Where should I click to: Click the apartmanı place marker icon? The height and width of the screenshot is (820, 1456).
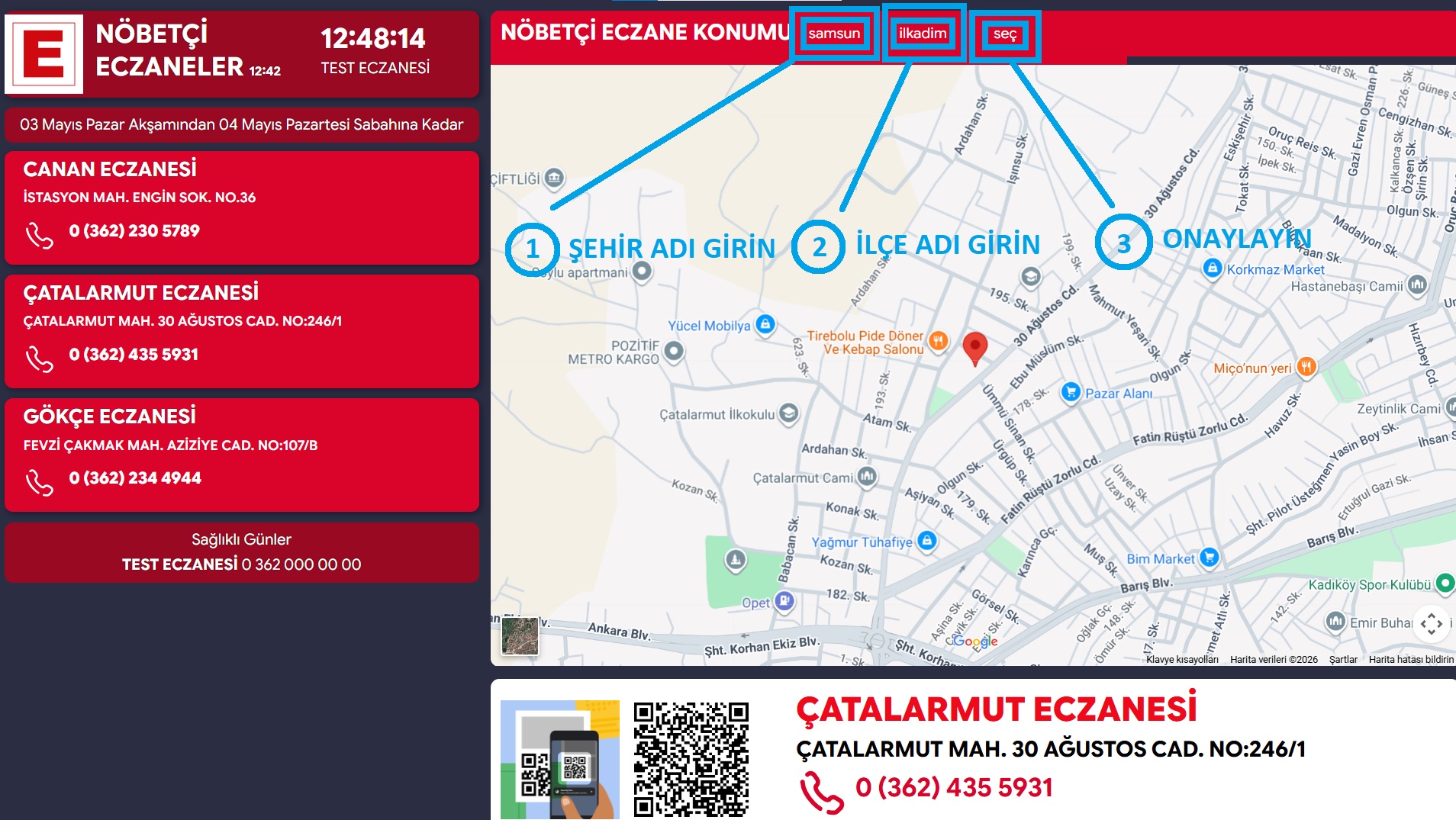(x=642, y=271)
